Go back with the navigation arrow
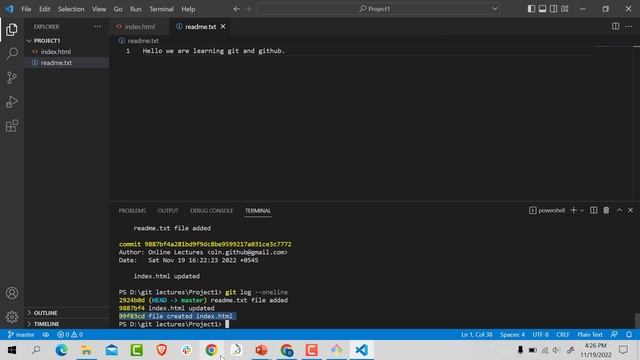 point(236,9)
